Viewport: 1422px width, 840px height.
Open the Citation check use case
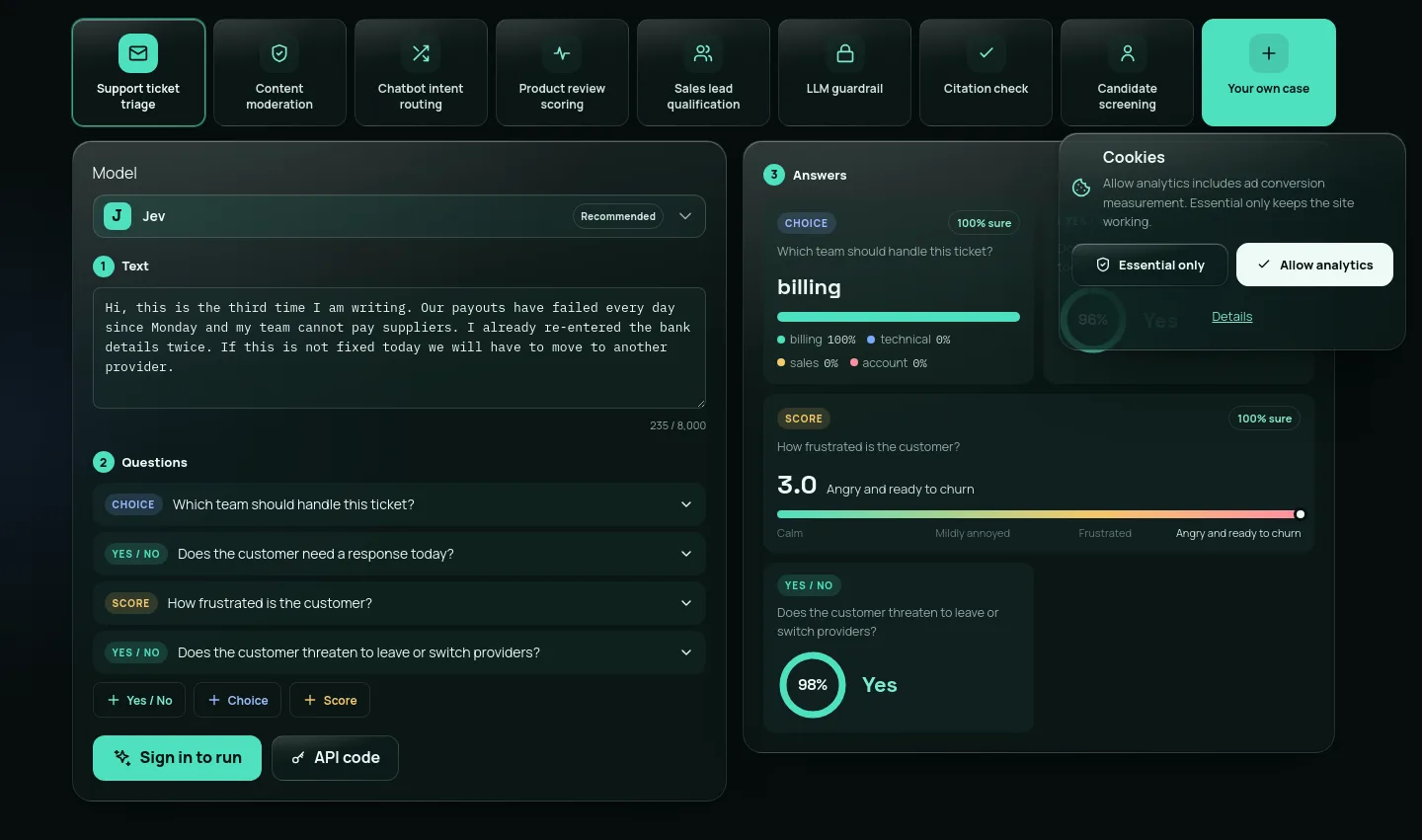pyautogui.click(x=986, y=72)
